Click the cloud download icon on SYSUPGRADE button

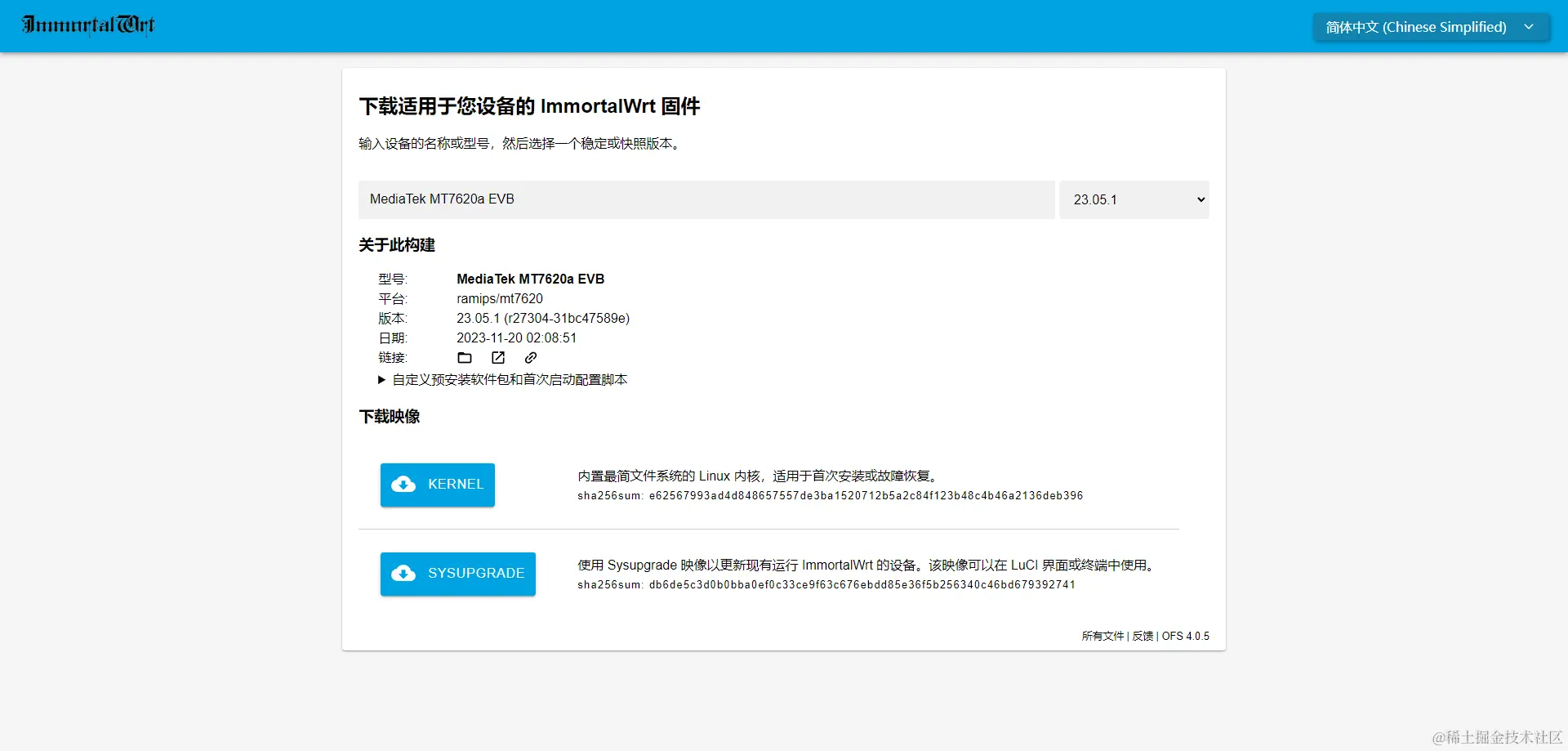coord(405,573)
